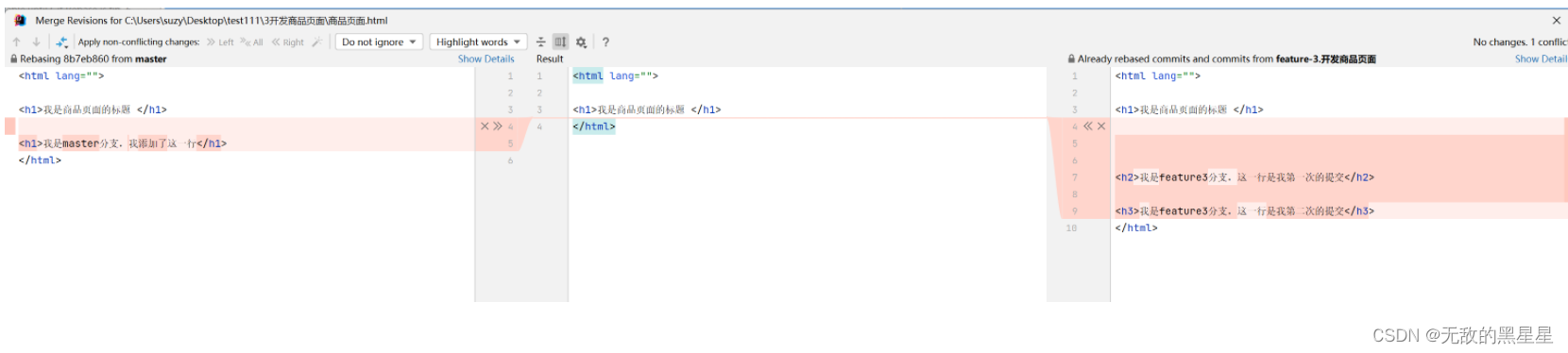The width and height of the screenshot is (1568, 353).
Task: Go to next difference with down arrow
Action: (x=36, y=42)
